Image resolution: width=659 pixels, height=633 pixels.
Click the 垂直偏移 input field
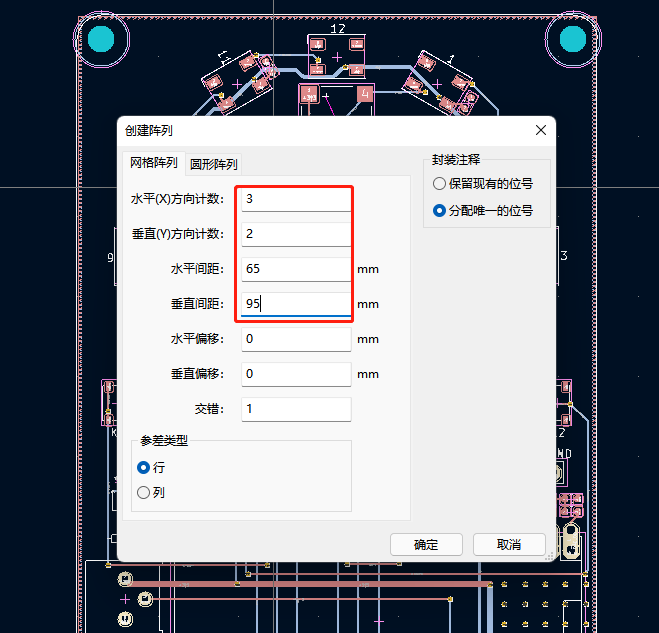point(296,374)
